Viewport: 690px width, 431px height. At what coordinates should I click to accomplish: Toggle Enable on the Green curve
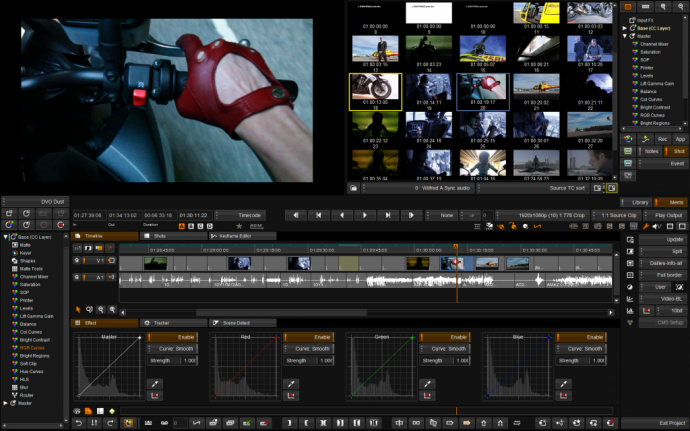coord(445,337)
